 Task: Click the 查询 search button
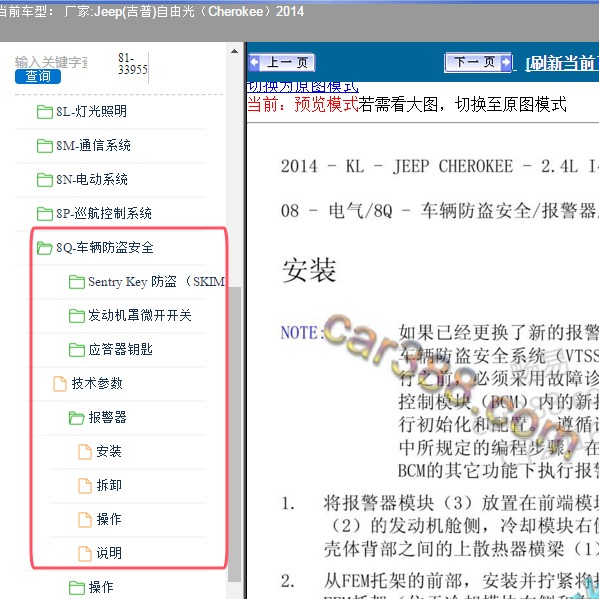[x=38, y=76]
